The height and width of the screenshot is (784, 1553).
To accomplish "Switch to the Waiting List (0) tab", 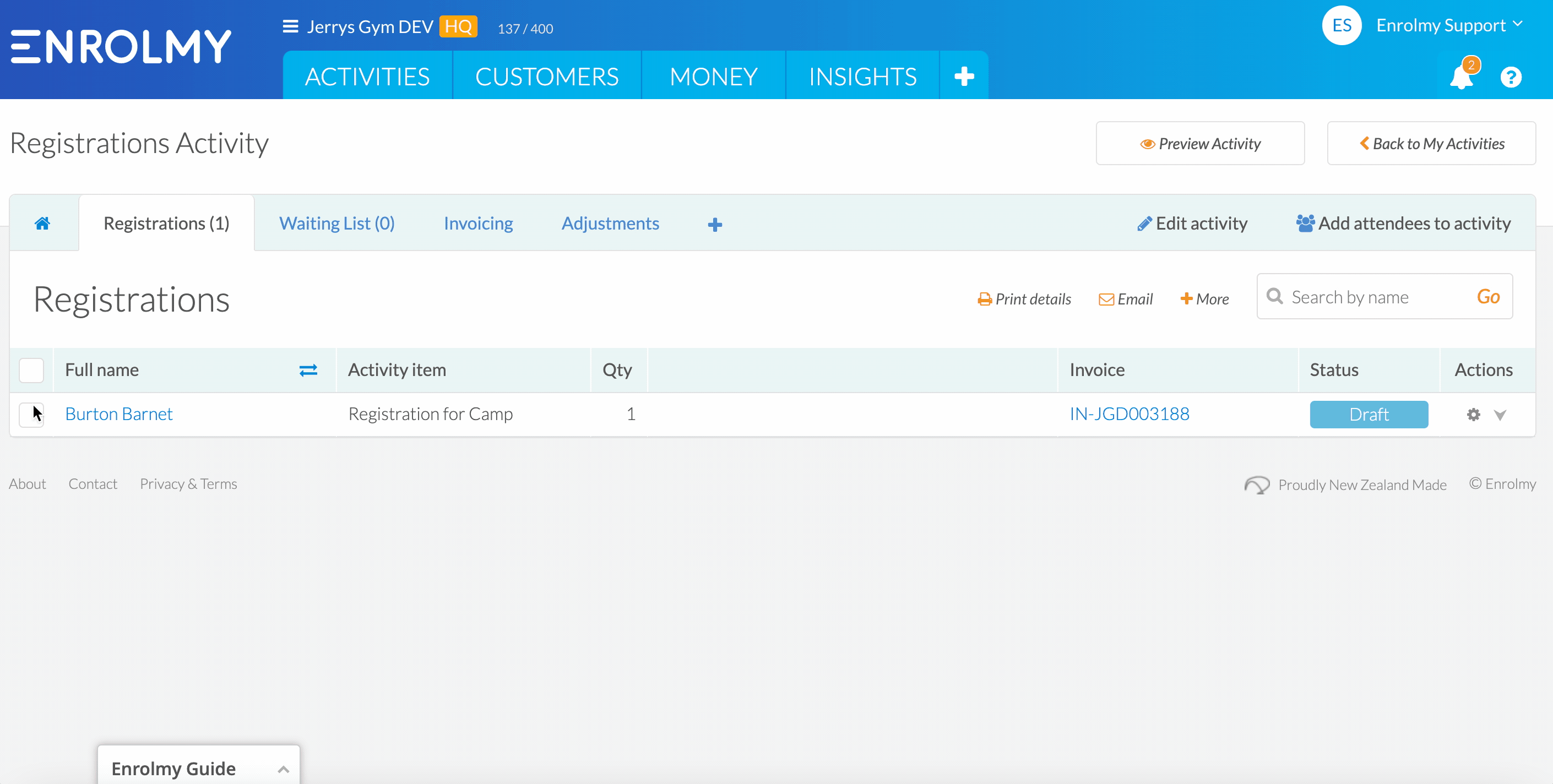I will [337, 224].
